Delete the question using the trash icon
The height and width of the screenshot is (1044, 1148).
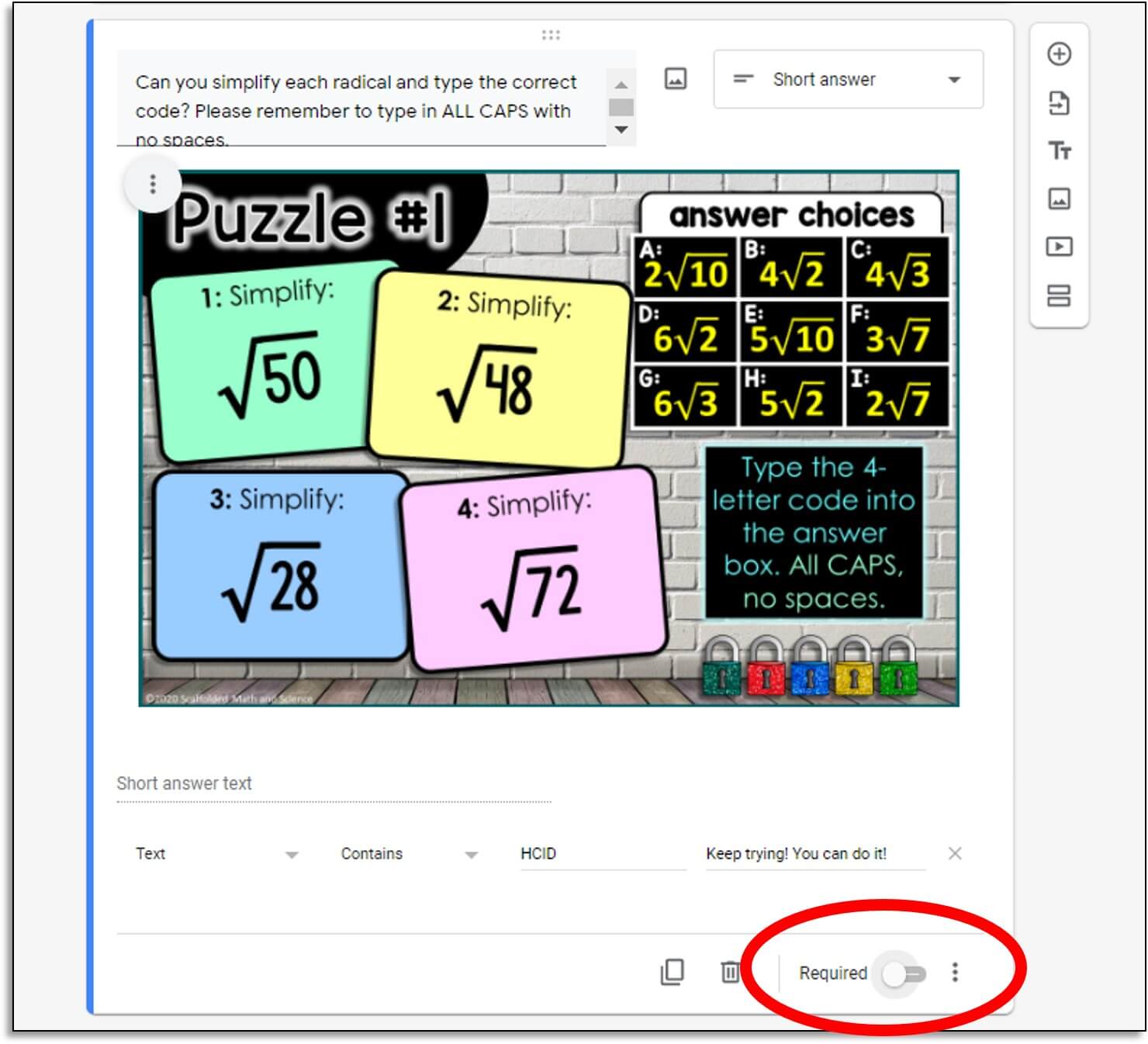[729, 971]
